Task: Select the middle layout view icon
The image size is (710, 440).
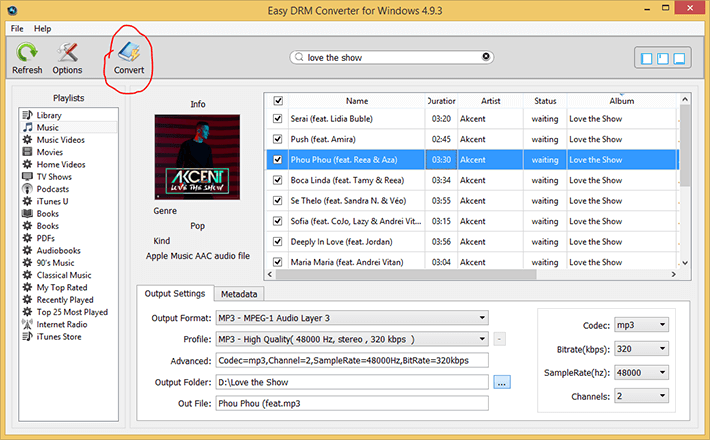Action: tap(663, 58)
